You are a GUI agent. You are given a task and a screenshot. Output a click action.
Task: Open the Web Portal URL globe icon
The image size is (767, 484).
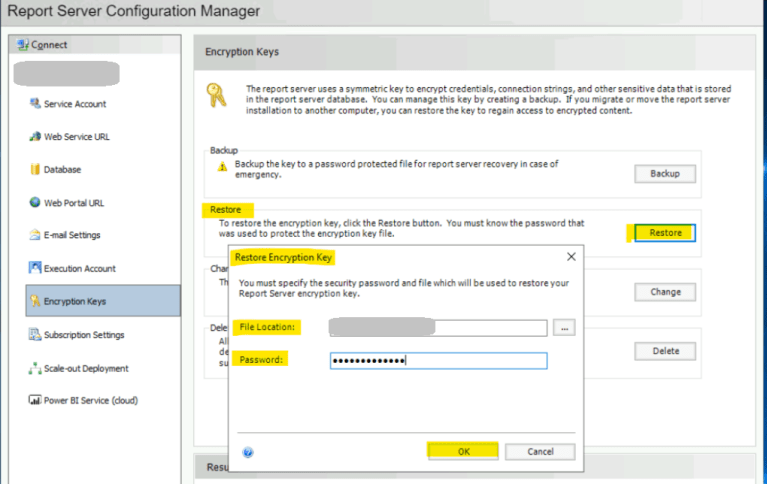(x=35, y=202)
